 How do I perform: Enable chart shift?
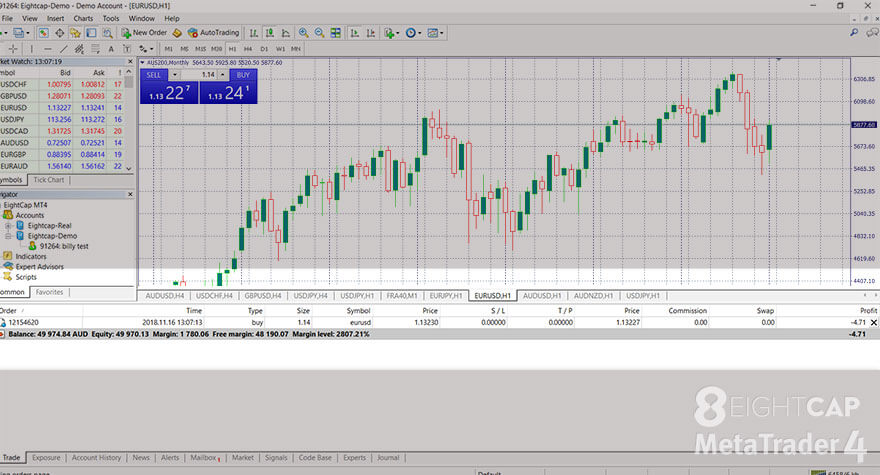370,33
